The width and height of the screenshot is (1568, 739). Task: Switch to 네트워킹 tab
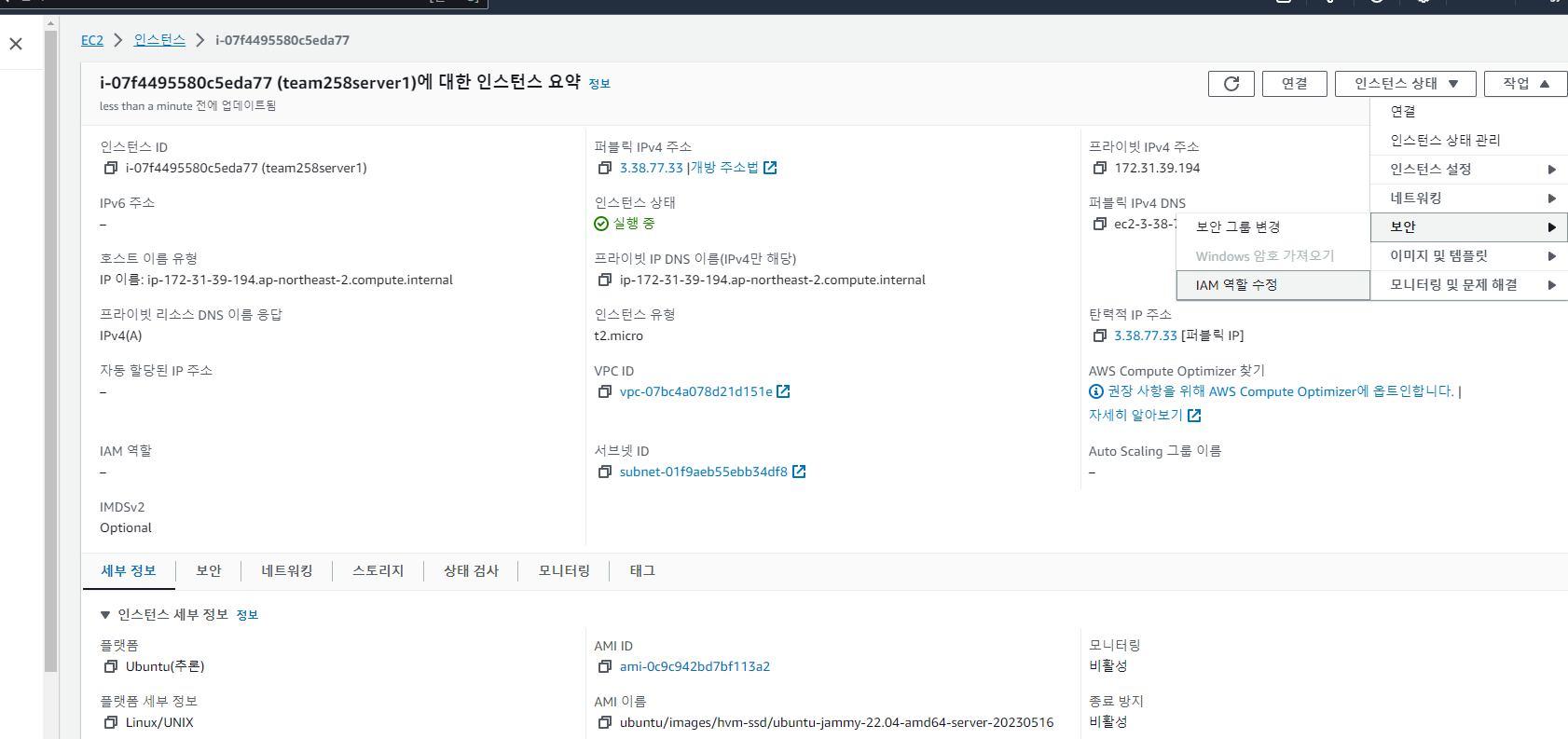(287, 571)
